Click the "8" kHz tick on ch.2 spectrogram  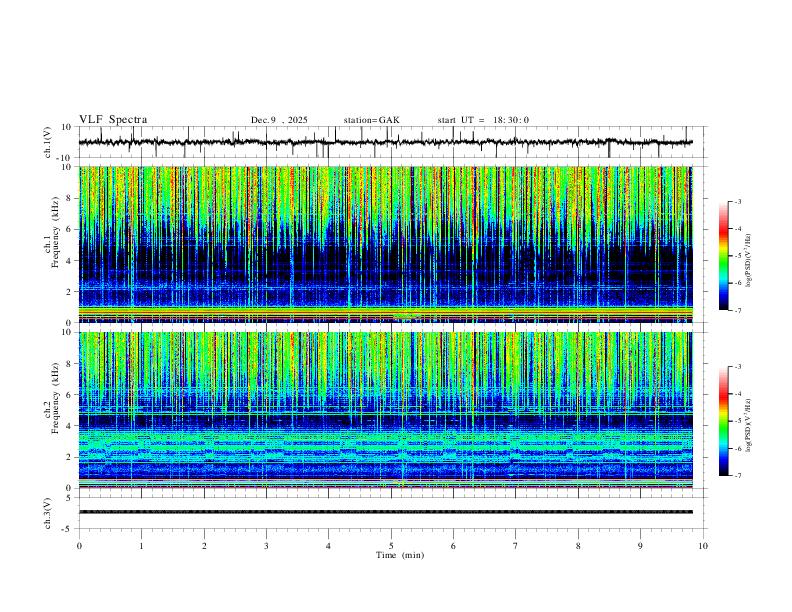tap(70, 364)
